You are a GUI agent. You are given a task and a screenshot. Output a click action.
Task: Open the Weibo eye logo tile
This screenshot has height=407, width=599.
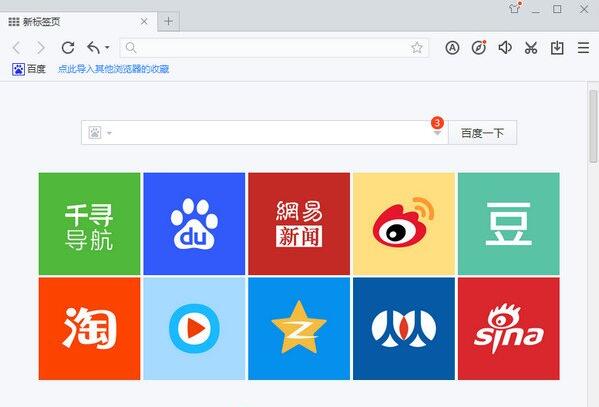coord(404,224)
